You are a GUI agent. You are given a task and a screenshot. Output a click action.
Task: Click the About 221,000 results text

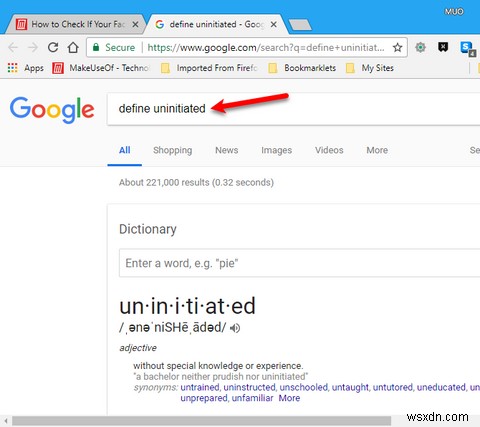[196, 183]
